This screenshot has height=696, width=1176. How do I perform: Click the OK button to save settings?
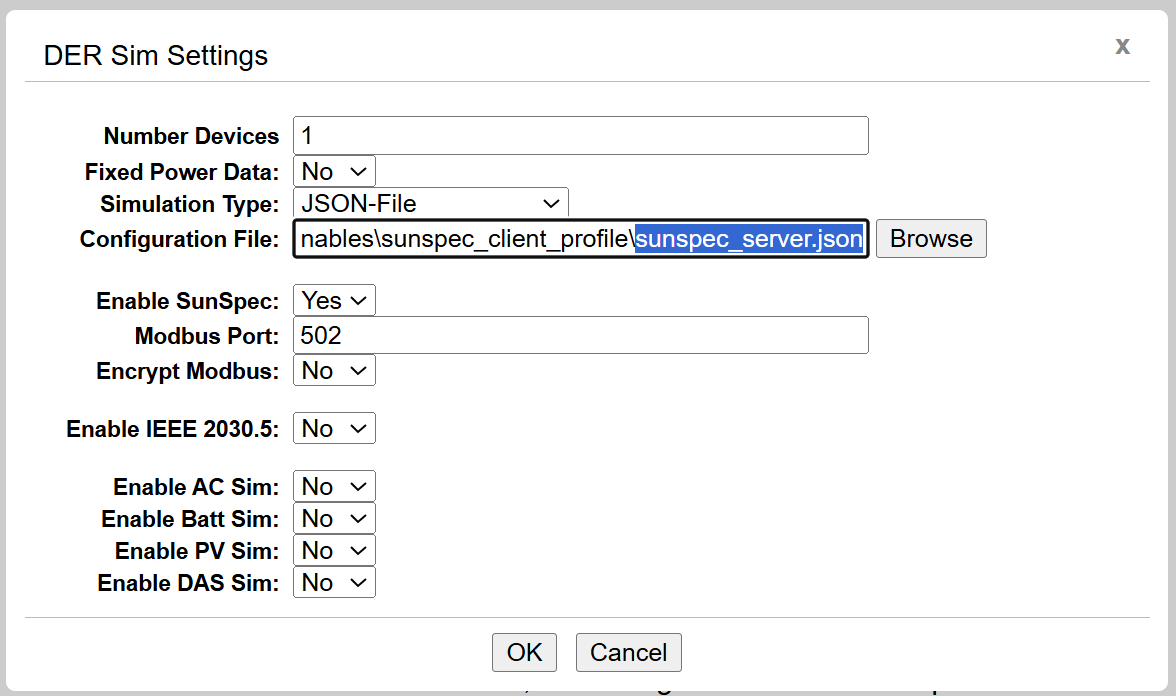point(524,652)
